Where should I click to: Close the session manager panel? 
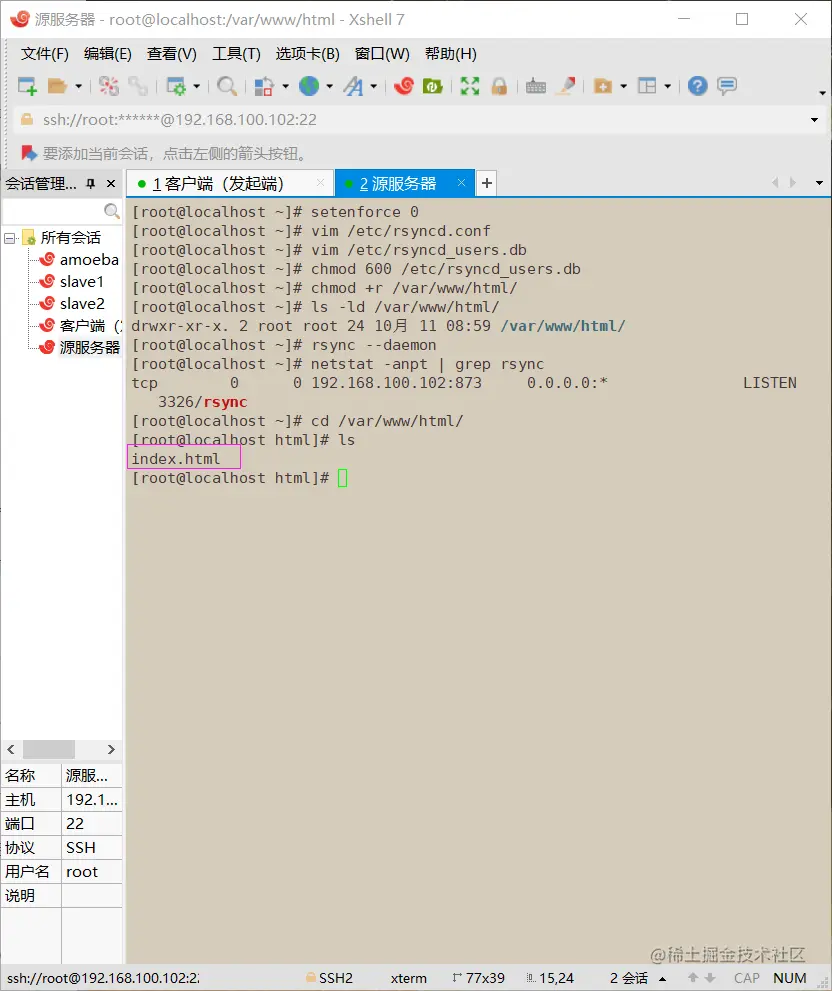(111, 183)
